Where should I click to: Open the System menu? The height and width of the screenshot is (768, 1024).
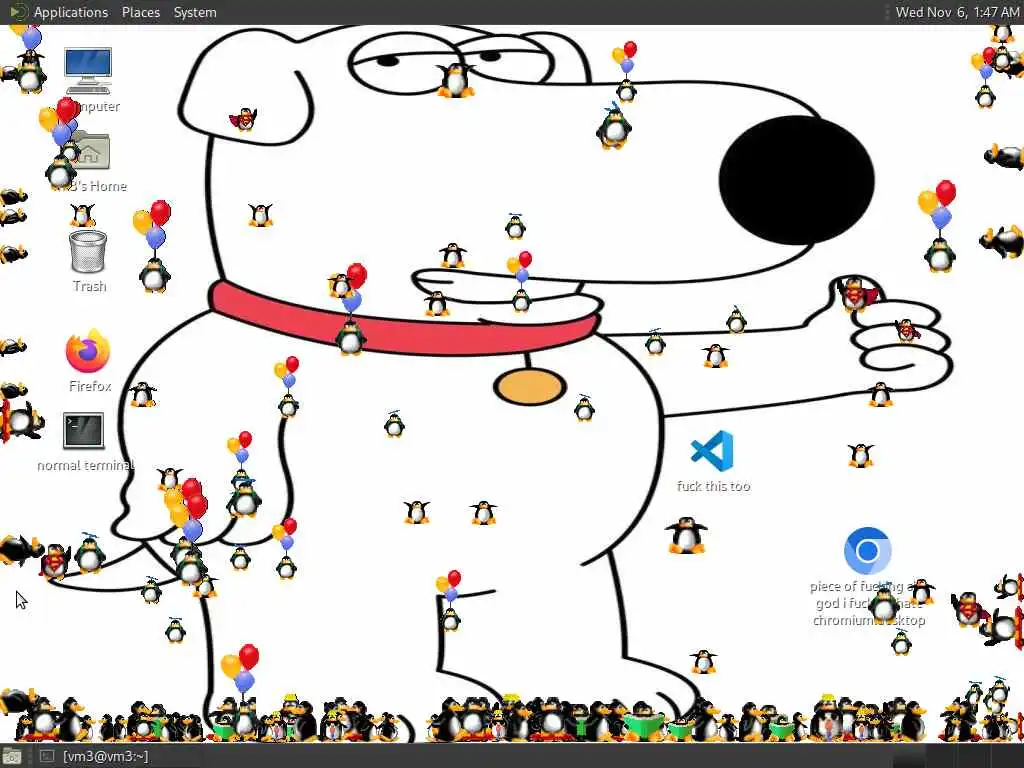coord(195,12)
